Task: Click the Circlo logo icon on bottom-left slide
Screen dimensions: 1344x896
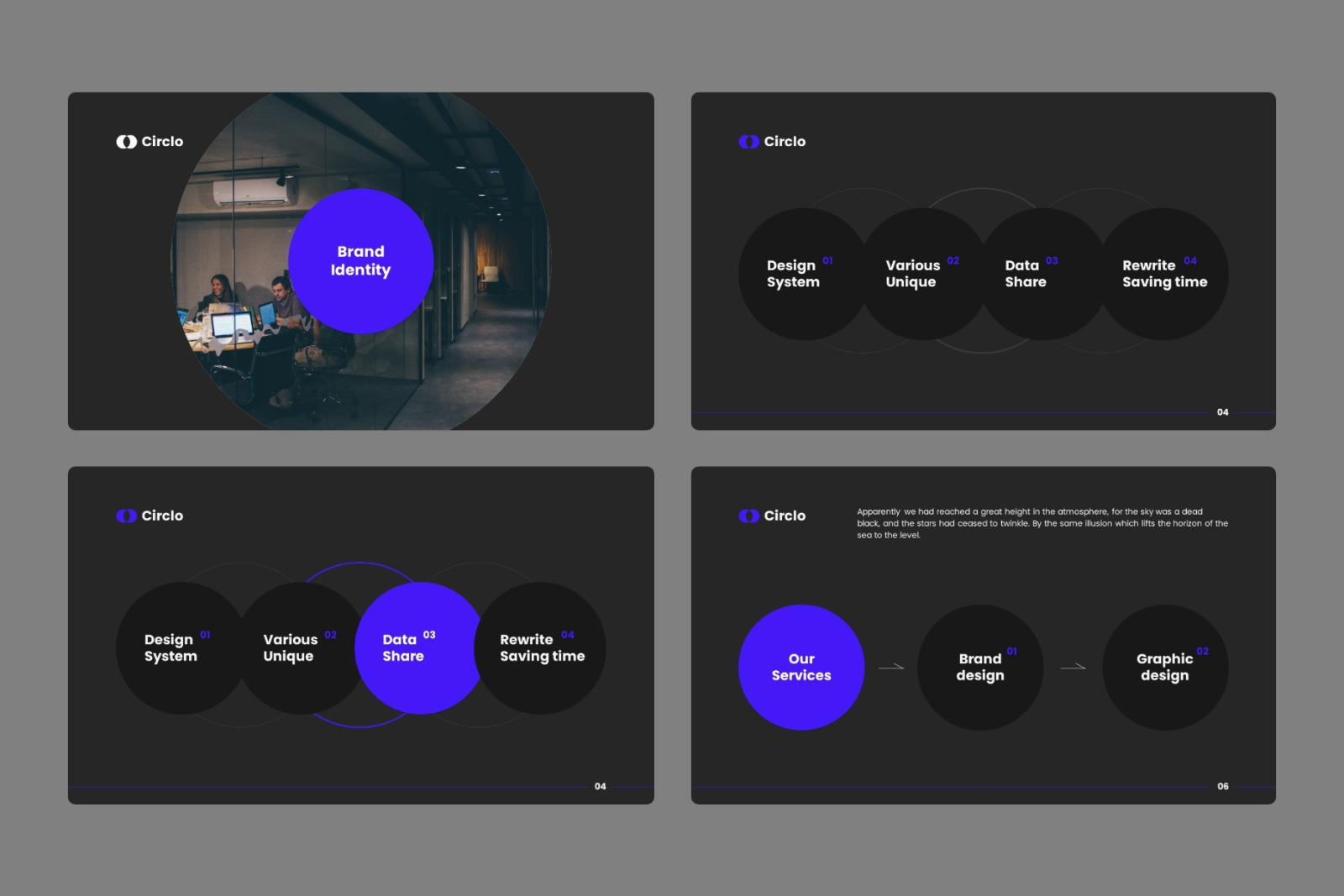Action: (x=127, y=516)
